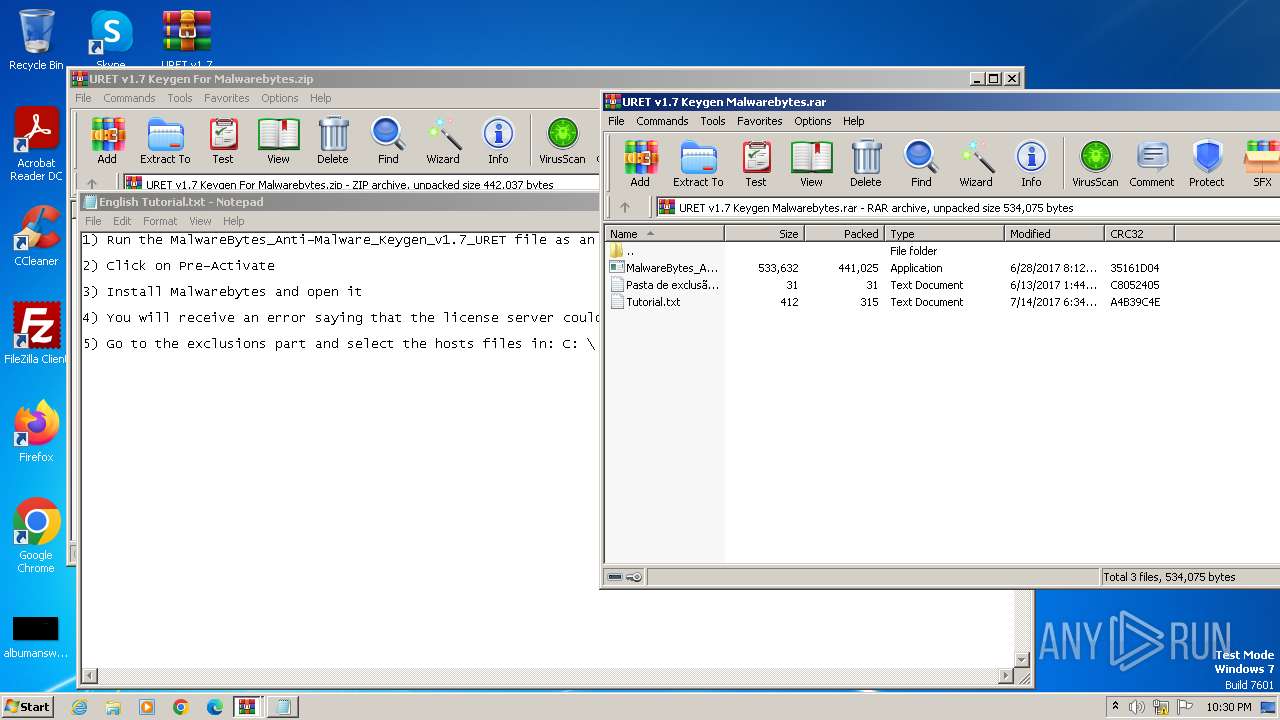
Task: Run VirusScan in the RAR archive window
Action: tap(1095, 164)
